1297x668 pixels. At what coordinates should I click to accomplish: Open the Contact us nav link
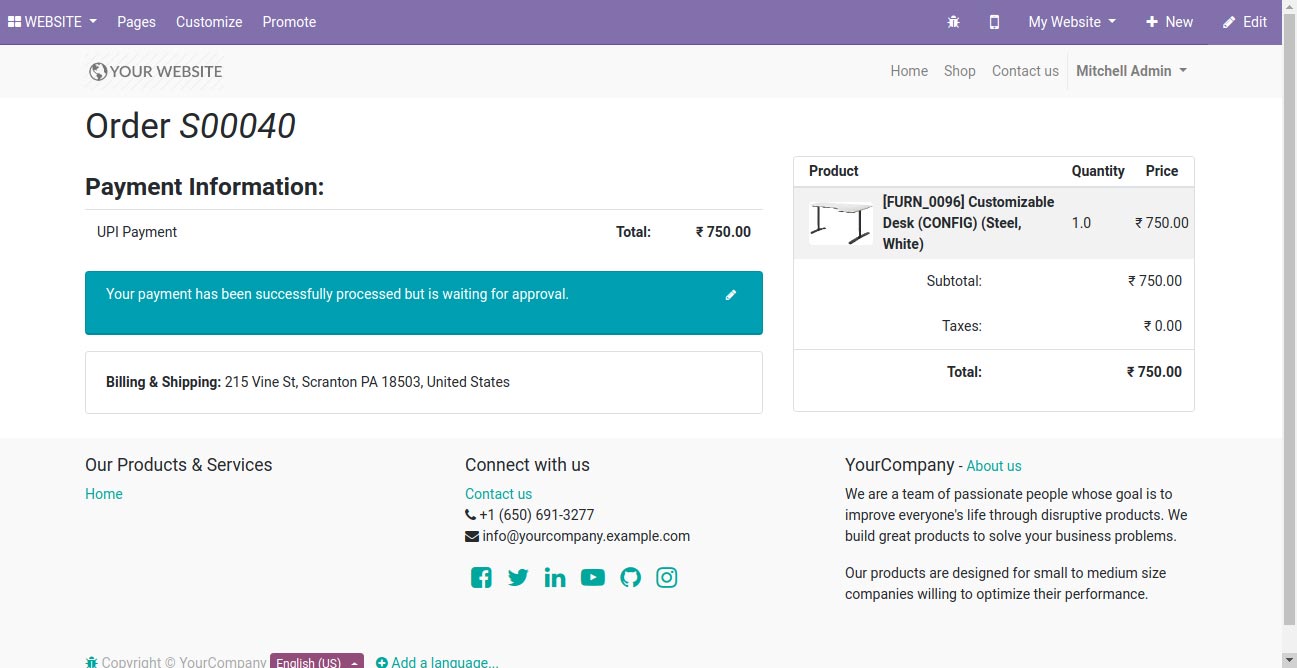1025,71
